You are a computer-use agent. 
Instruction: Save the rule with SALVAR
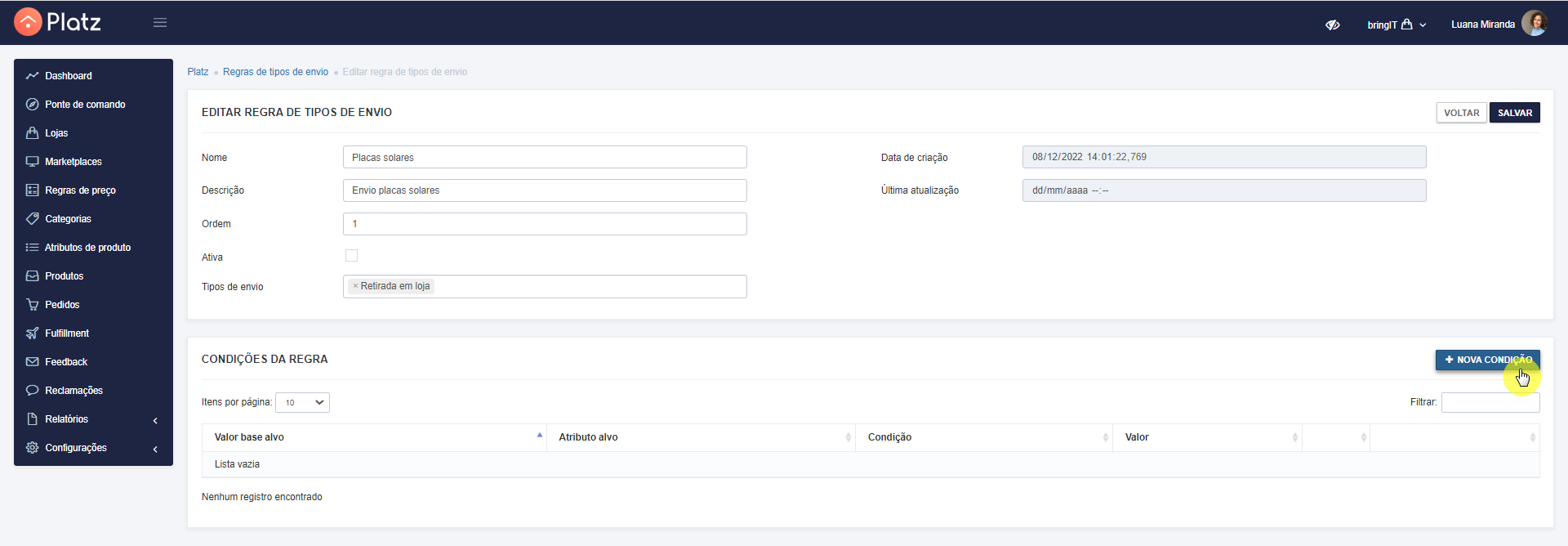pos(1514,113)
